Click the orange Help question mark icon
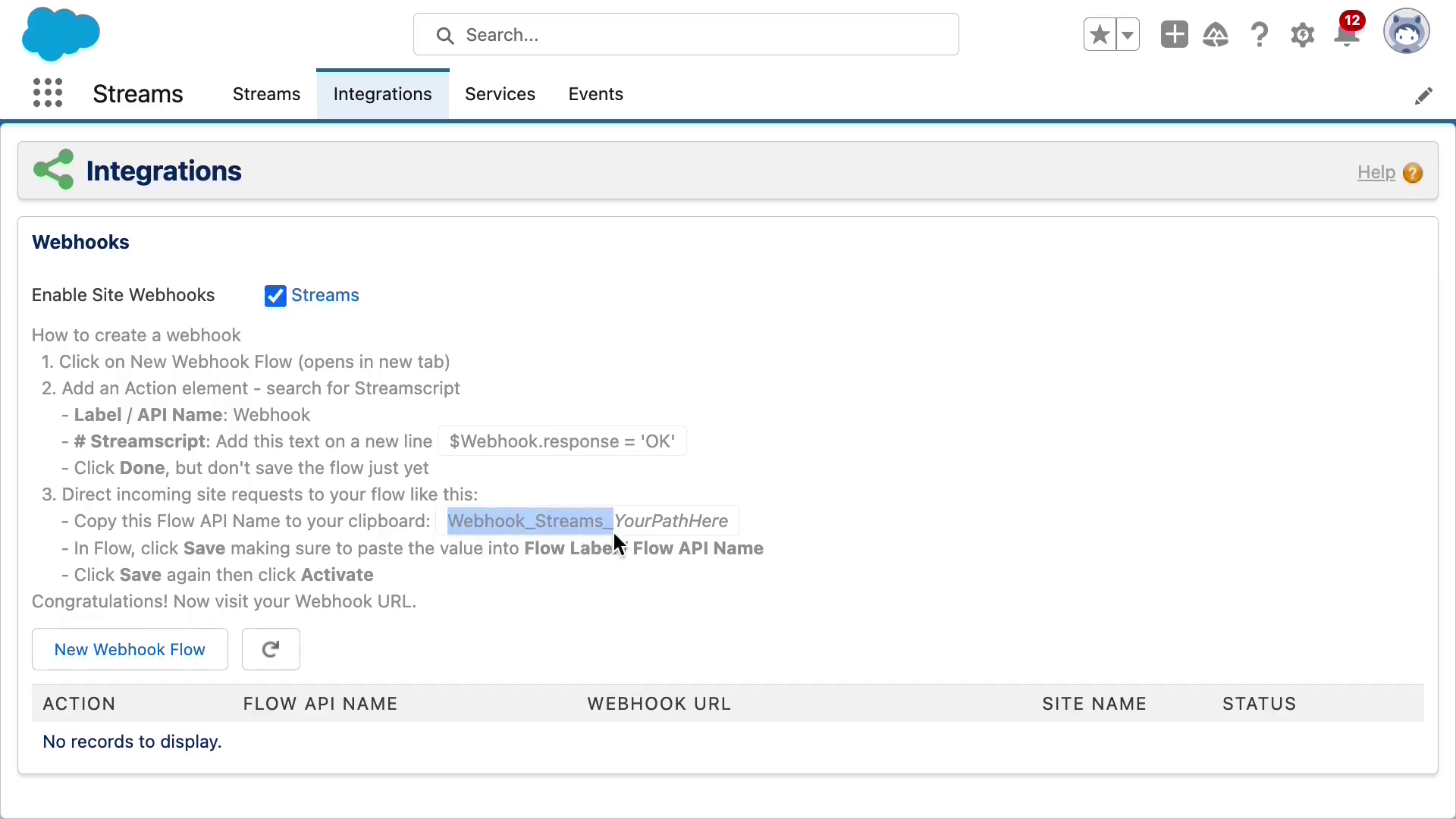Screen dimensions: 1456x819 (1413, 173)
